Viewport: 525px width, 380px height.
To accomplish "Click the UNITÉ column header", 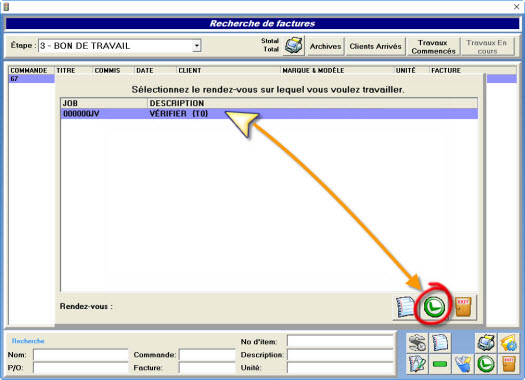I will [x=412, y=70].
